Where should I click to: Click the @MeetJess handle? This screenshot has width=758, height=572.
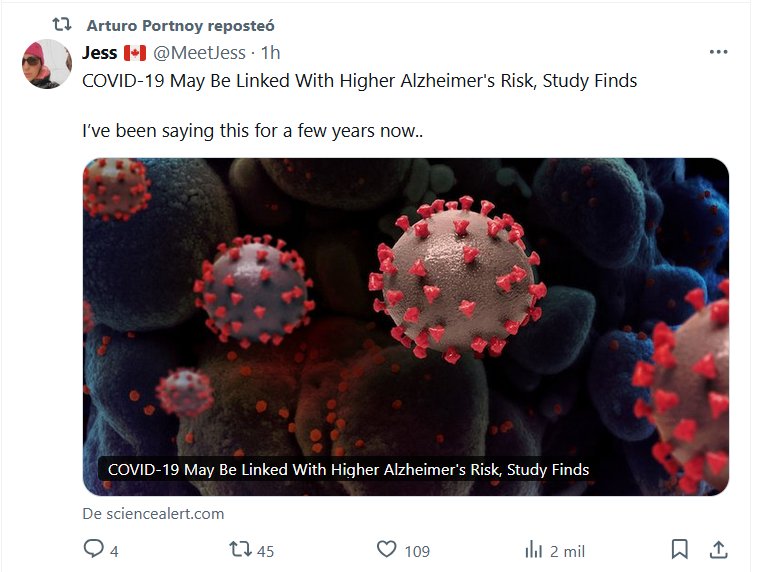click(199, 52)
